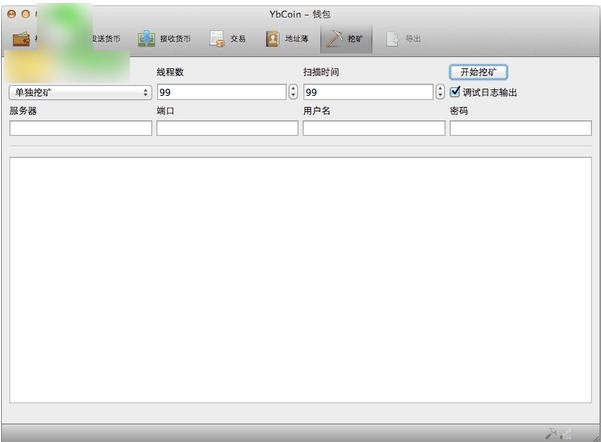The image size is (601, 442).
Task: Focus the 服务器 server input field
Action: [80, 128]
